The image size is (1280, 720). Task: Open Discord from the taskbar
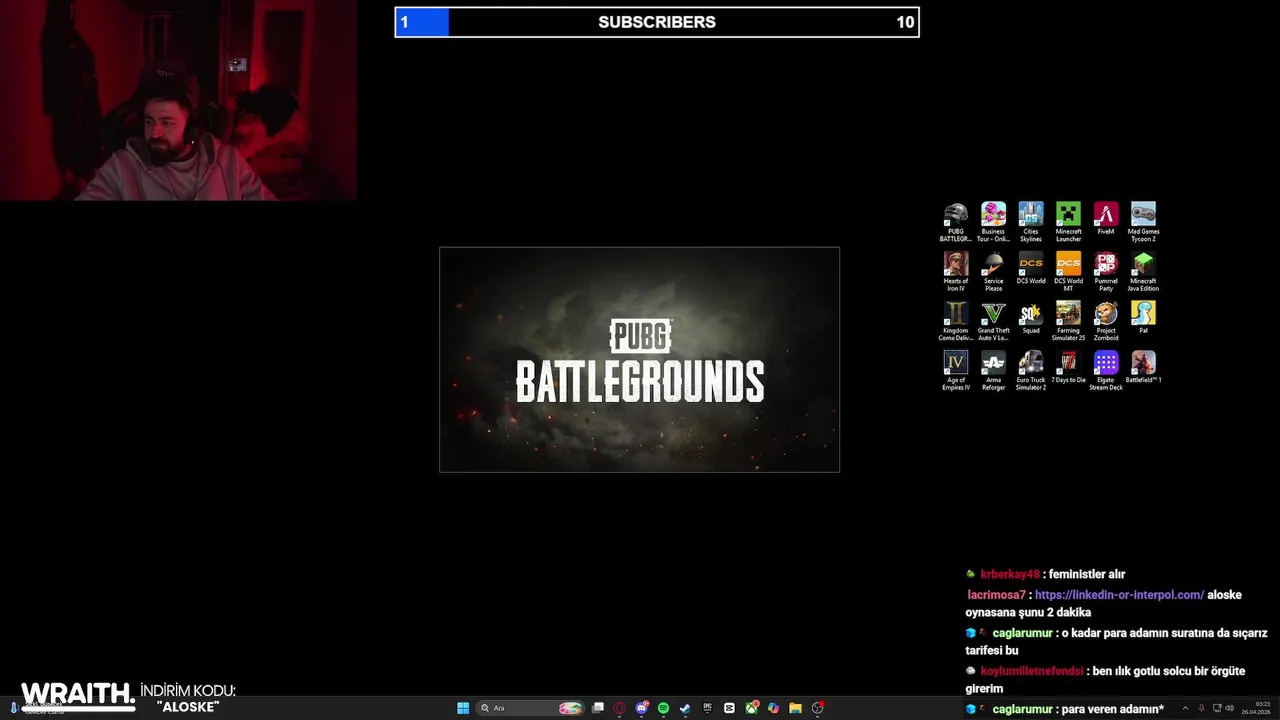click(642, 708)
